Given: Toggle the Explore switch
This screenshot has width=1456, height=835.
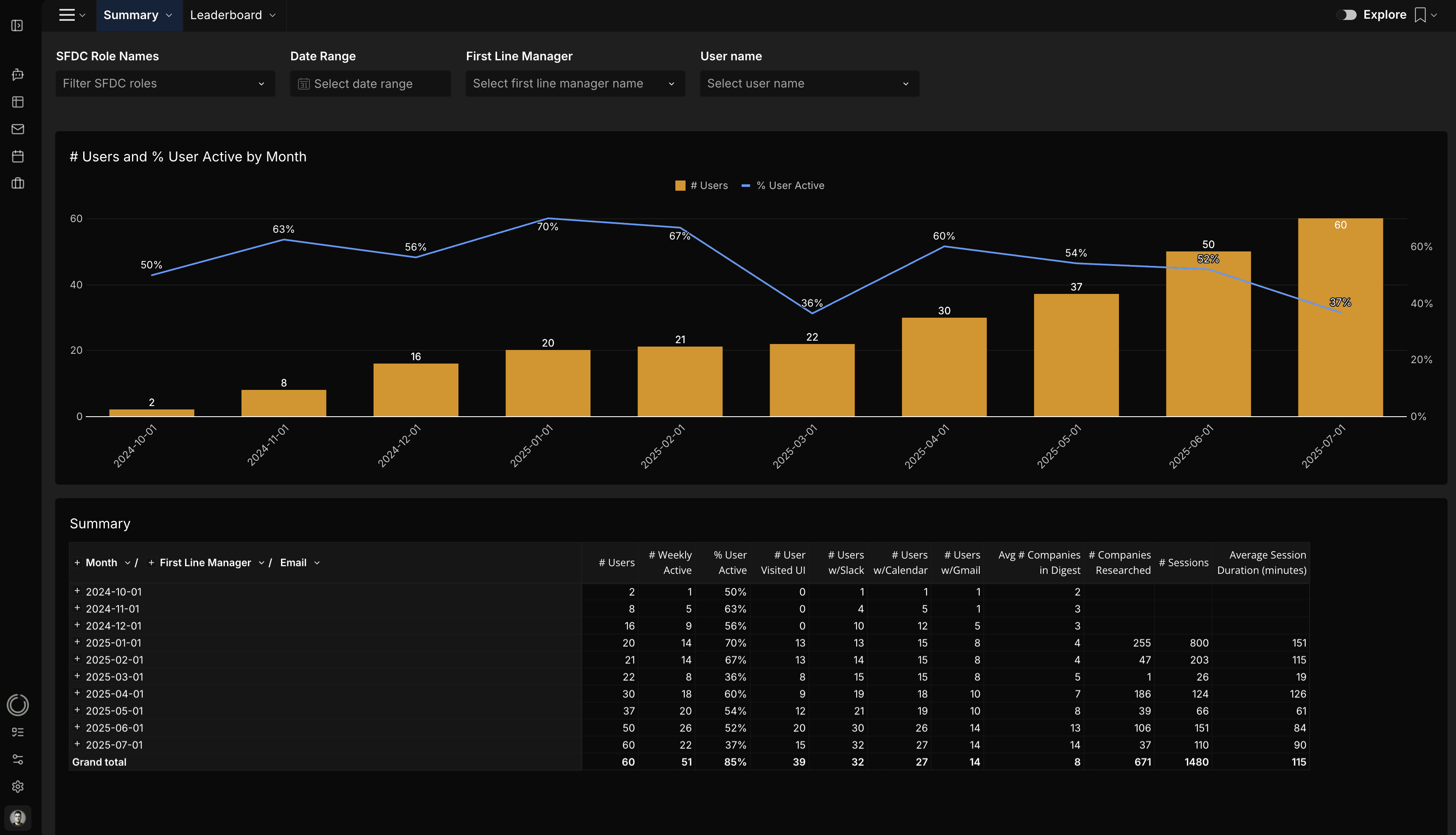Looking at the screenshot, I should coord(1347,15).
